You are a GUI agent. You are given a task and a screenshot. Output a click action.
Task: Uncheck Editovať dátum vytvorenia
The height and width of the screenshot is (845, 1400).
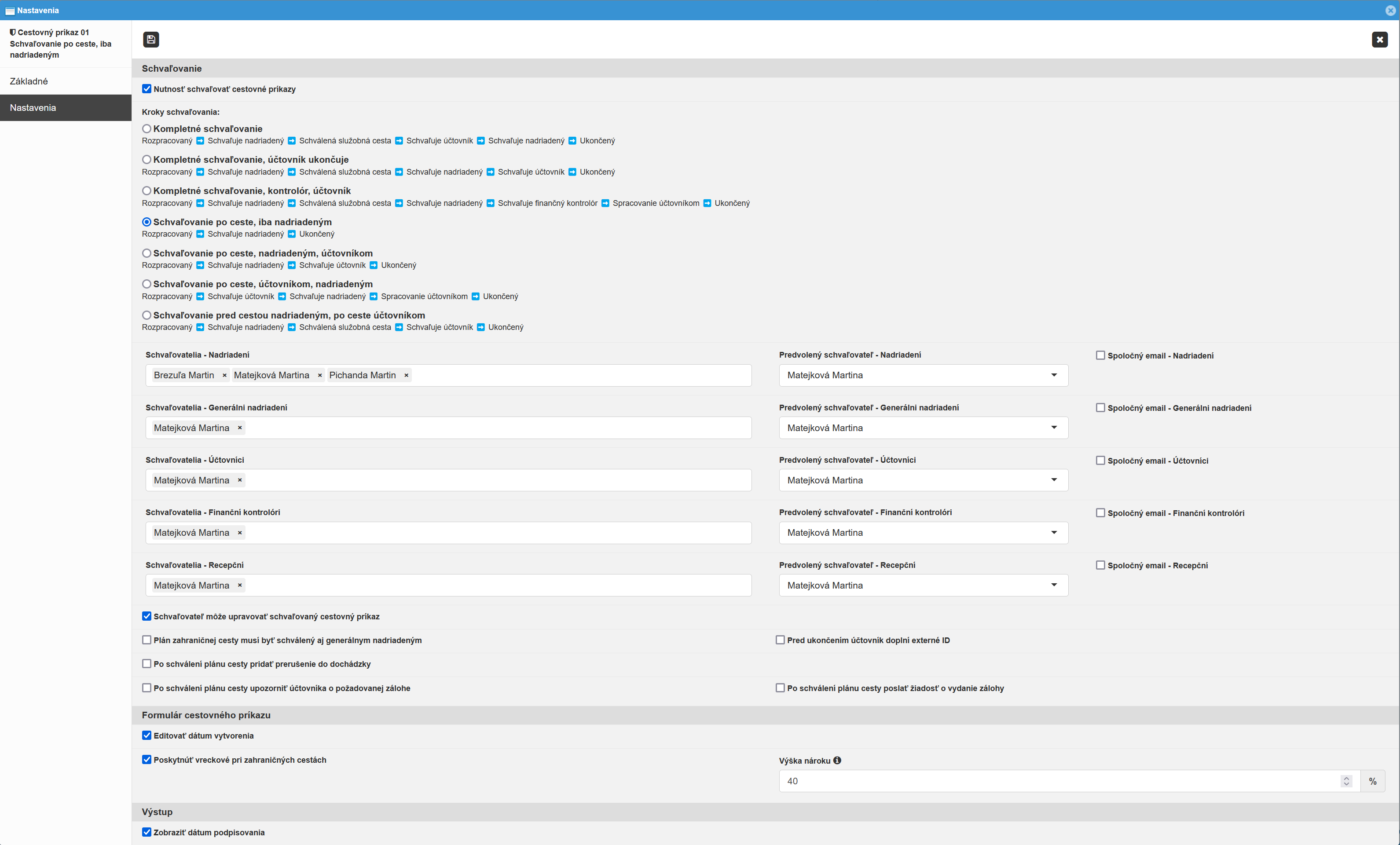click(x=147, y=736)
